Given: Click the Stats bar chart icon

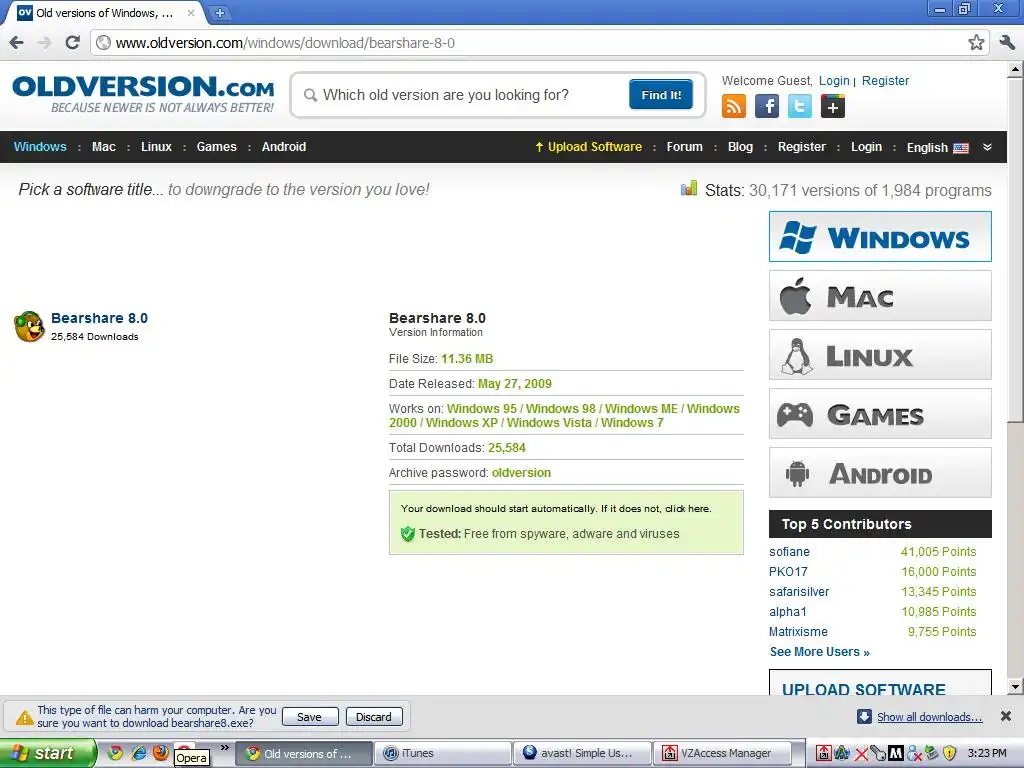Looking at the screenshot, I should pyautogui.click(x=688, y=189).
